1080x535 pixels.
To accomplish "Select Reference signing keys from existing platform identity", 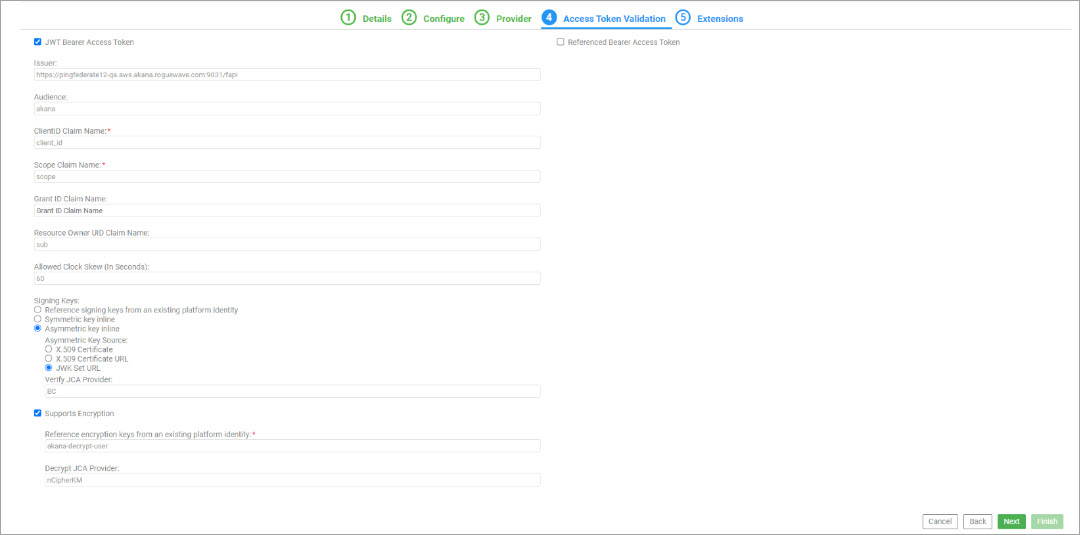I will tap(38, 310).
